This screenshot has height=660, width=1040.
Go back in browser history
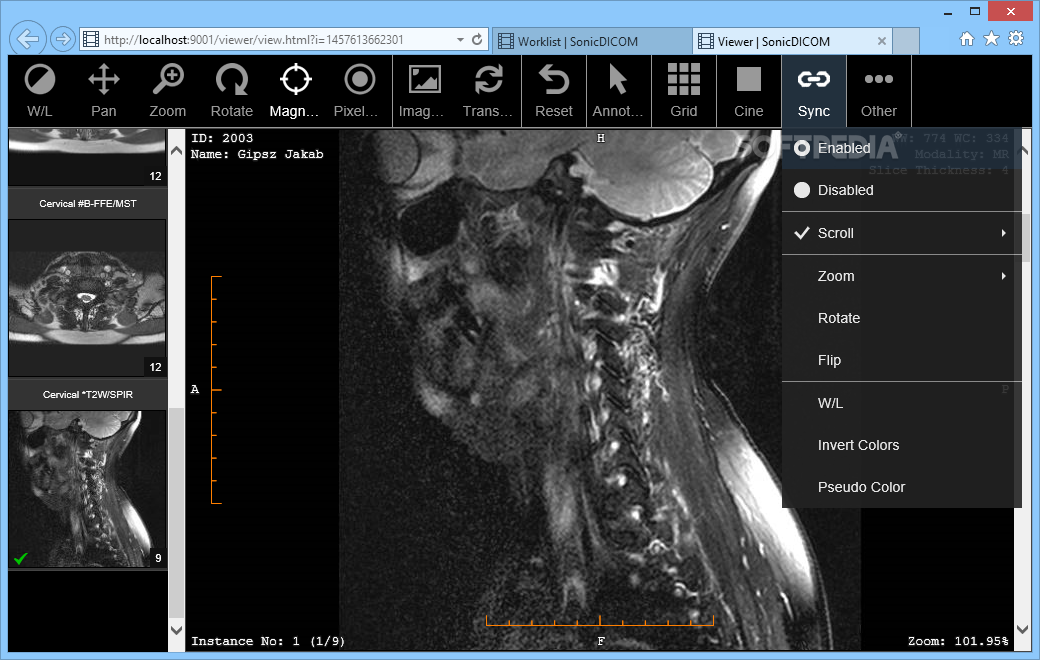tap(28, 39)
